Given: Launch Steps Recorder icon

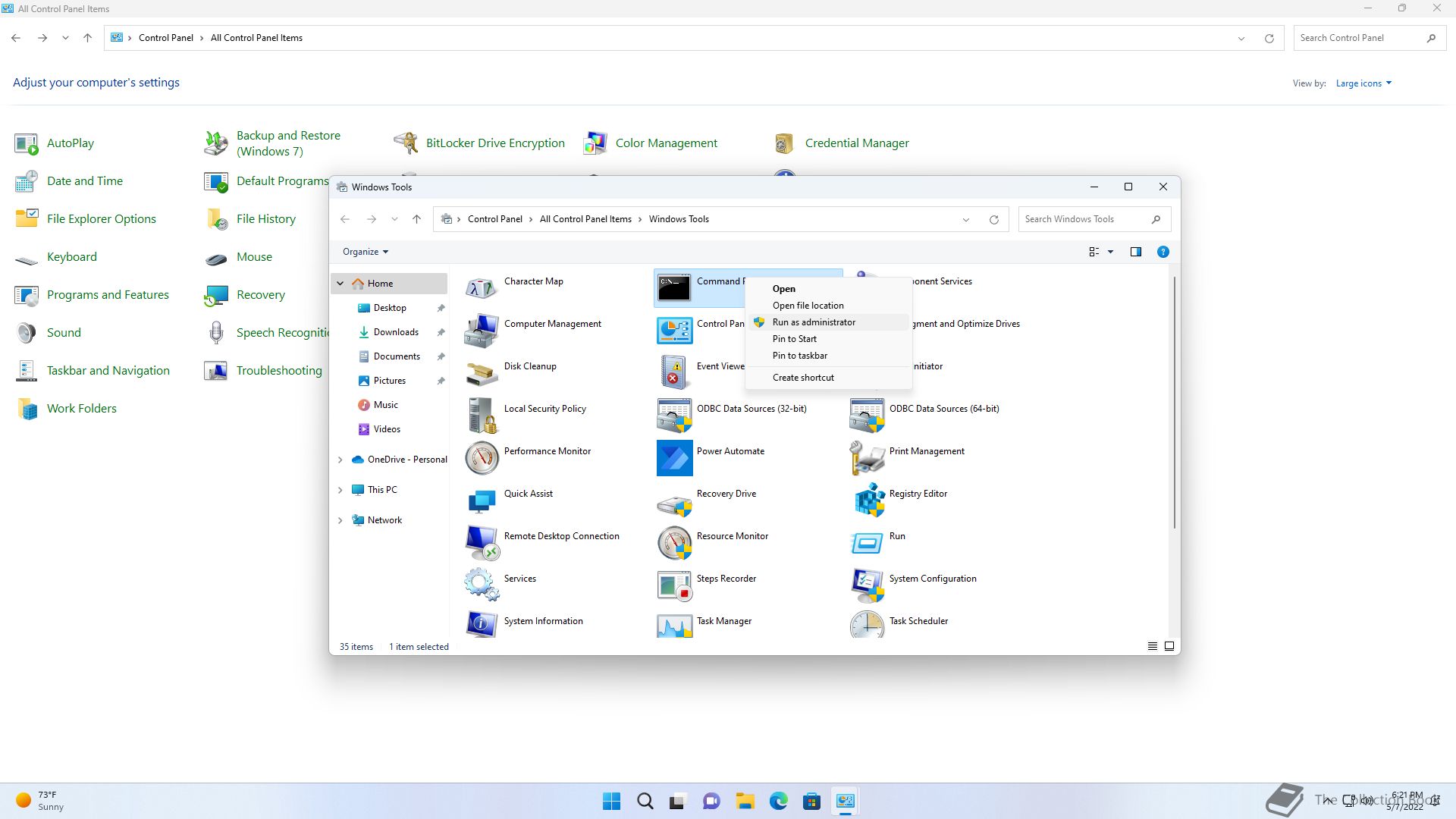Looking at the screenshot, I should [674, 585].
